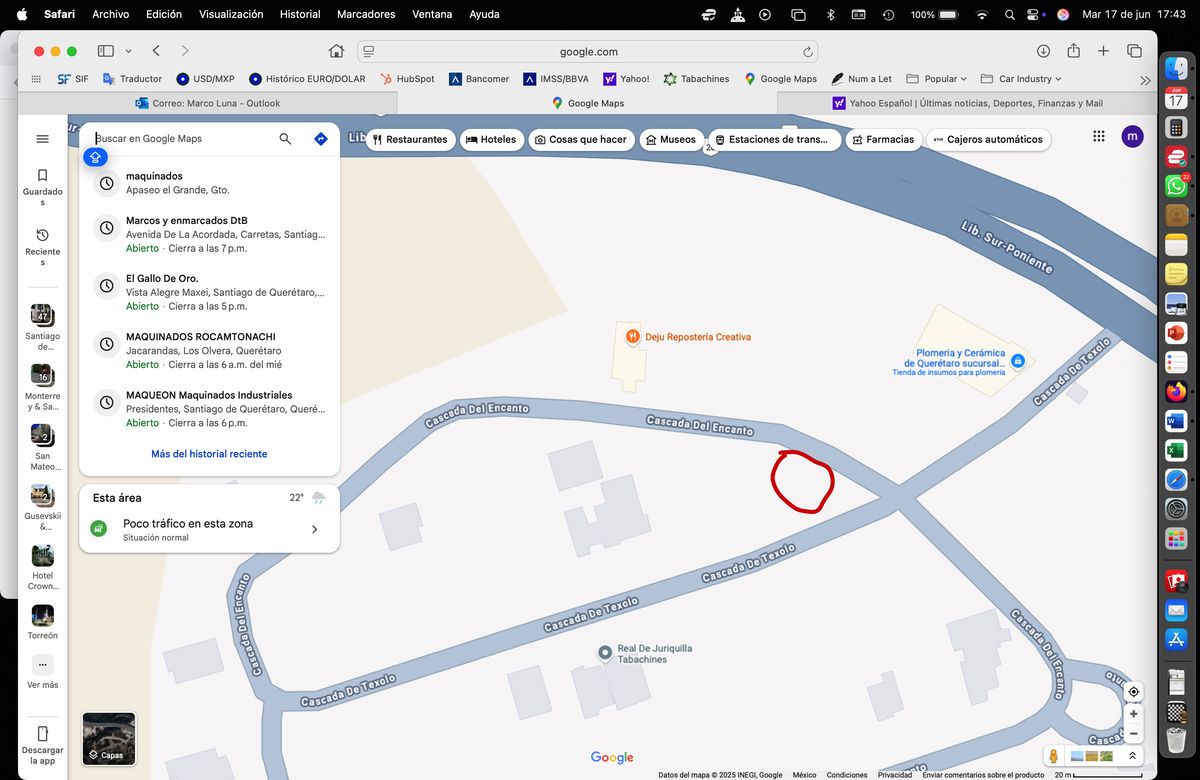This screenshot has width=1200, height=780.
Task: Go back in Safari
Action: tap(156, 51)
